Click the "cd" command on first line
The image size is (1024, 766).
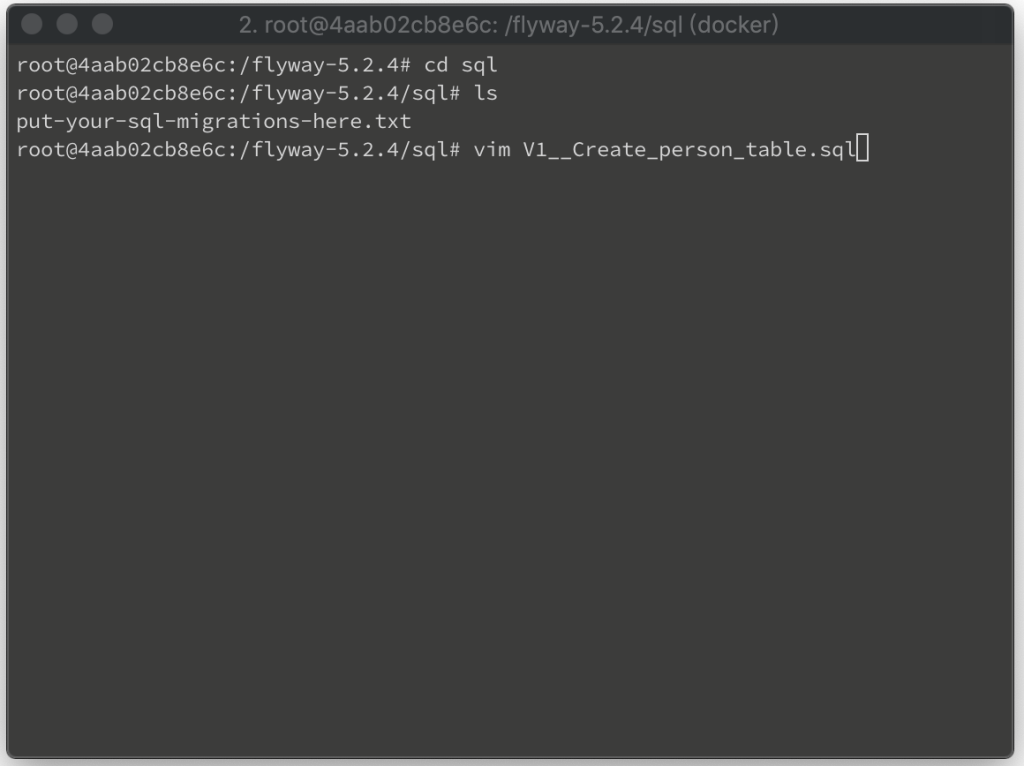(x=436, y=65)
